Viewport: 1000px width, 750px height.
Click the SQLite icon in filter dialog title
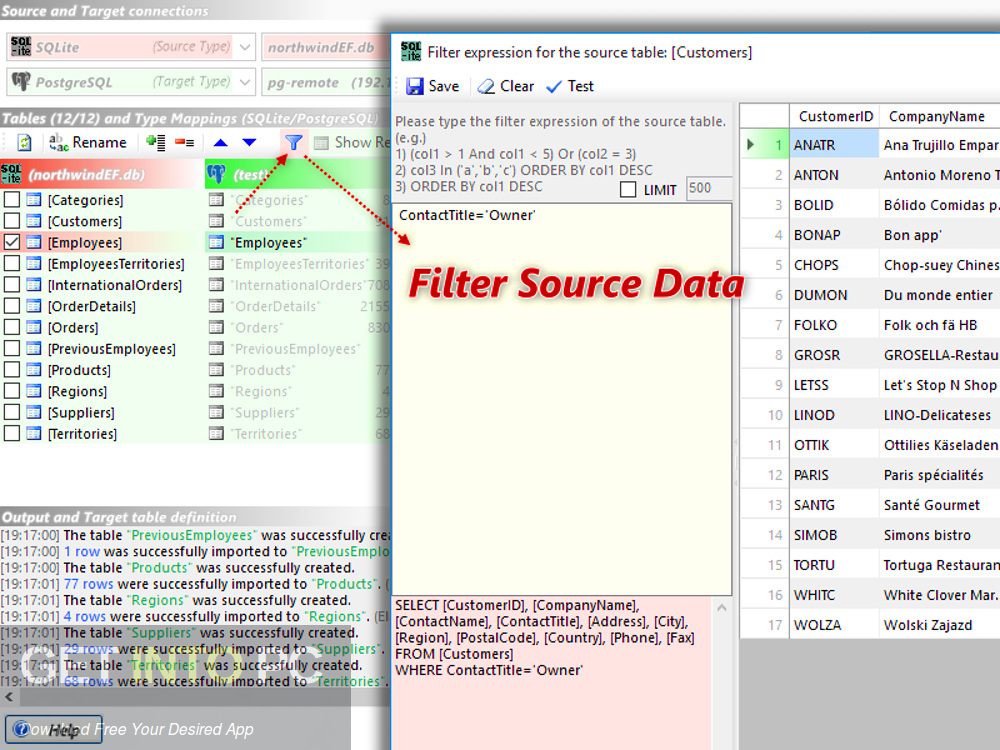(411, 51)
